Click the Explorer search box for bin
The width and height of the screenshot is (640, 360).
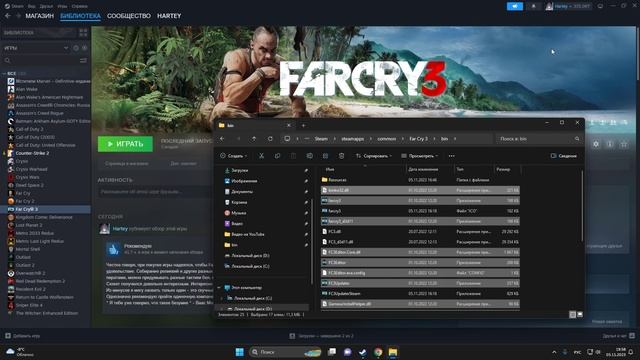(540, 139)
